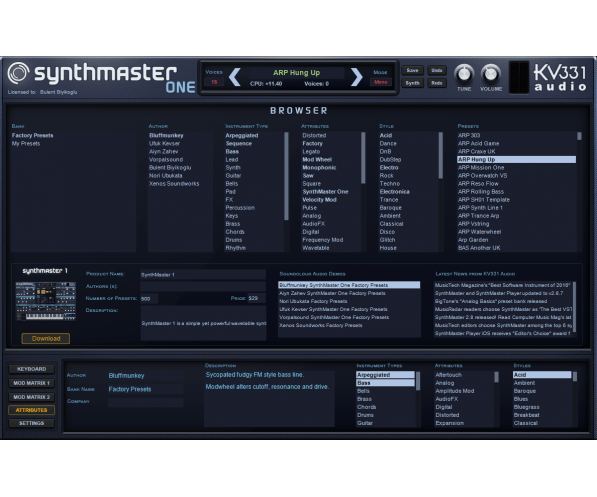Screen dimensions: 597x497
Task: Go to the previous preset arrow
Action: tap(235, 77)
